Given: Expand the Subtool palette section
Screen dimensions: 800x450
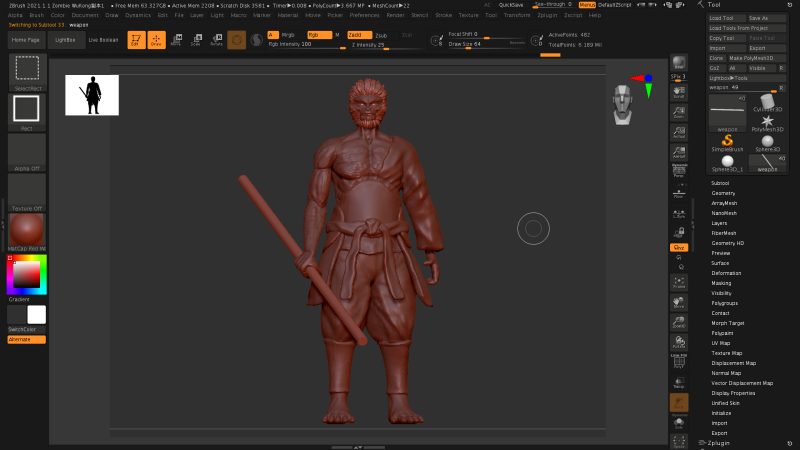Looking at the screenshot, I should (x=720, y=183).
